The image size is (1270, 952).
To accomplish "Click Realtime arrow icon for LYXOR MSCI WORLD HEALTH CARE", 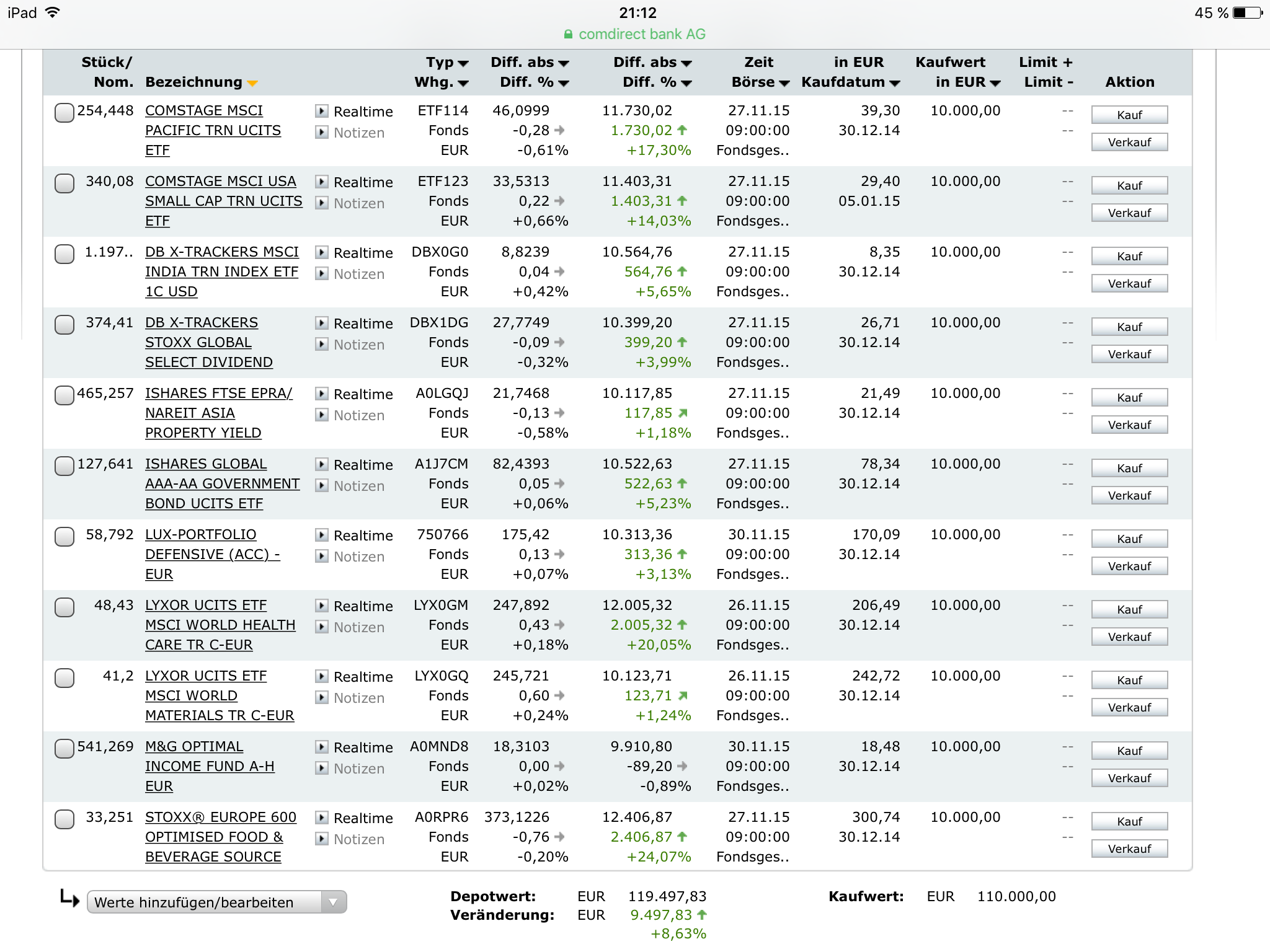I will pos(321,606).
